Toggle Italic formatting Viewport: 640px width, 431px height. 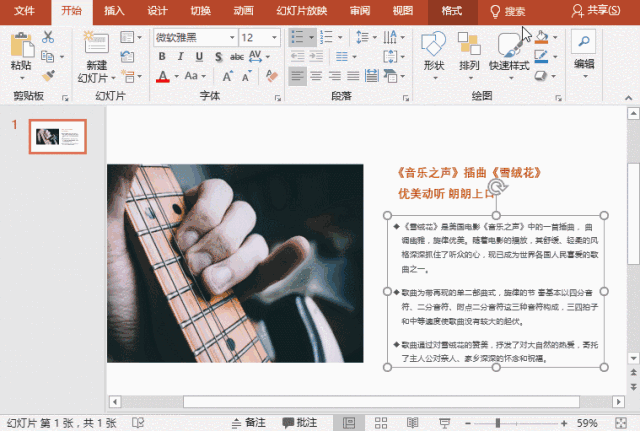(x=179, y=57)
